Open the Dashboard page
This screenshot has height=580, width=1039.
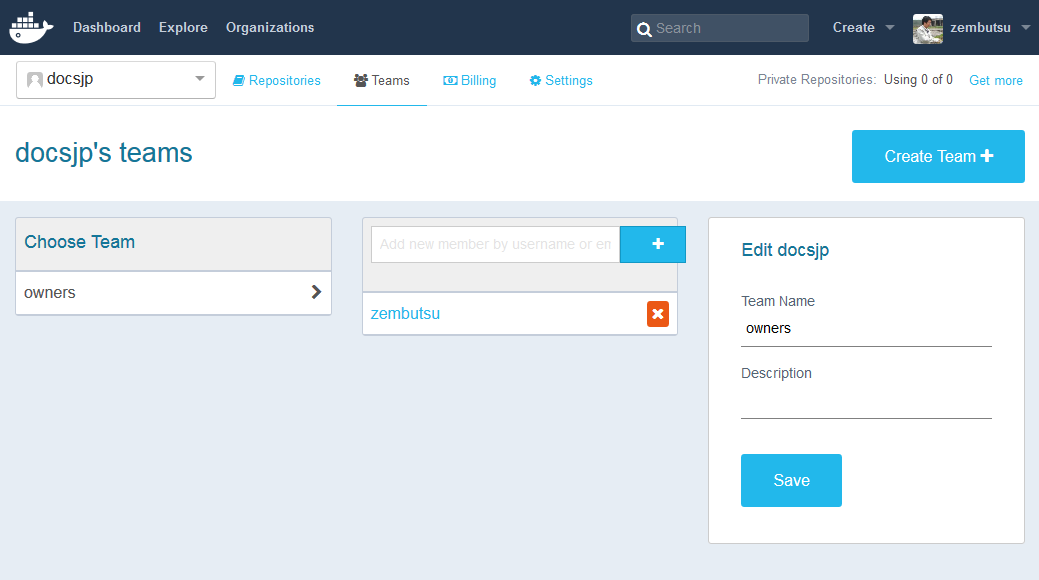107,27
